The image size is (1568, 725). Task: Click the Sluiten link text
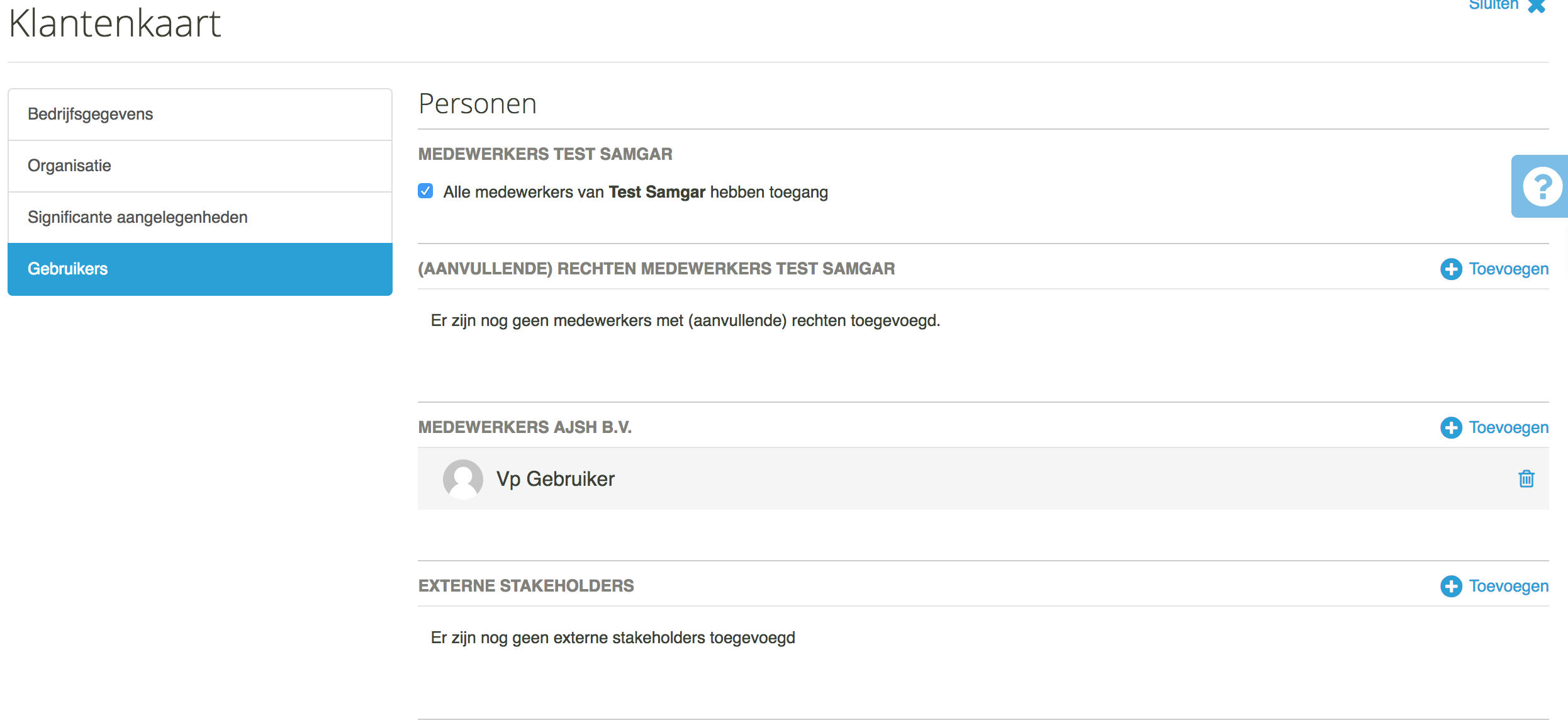click(x=1493, y=5)
